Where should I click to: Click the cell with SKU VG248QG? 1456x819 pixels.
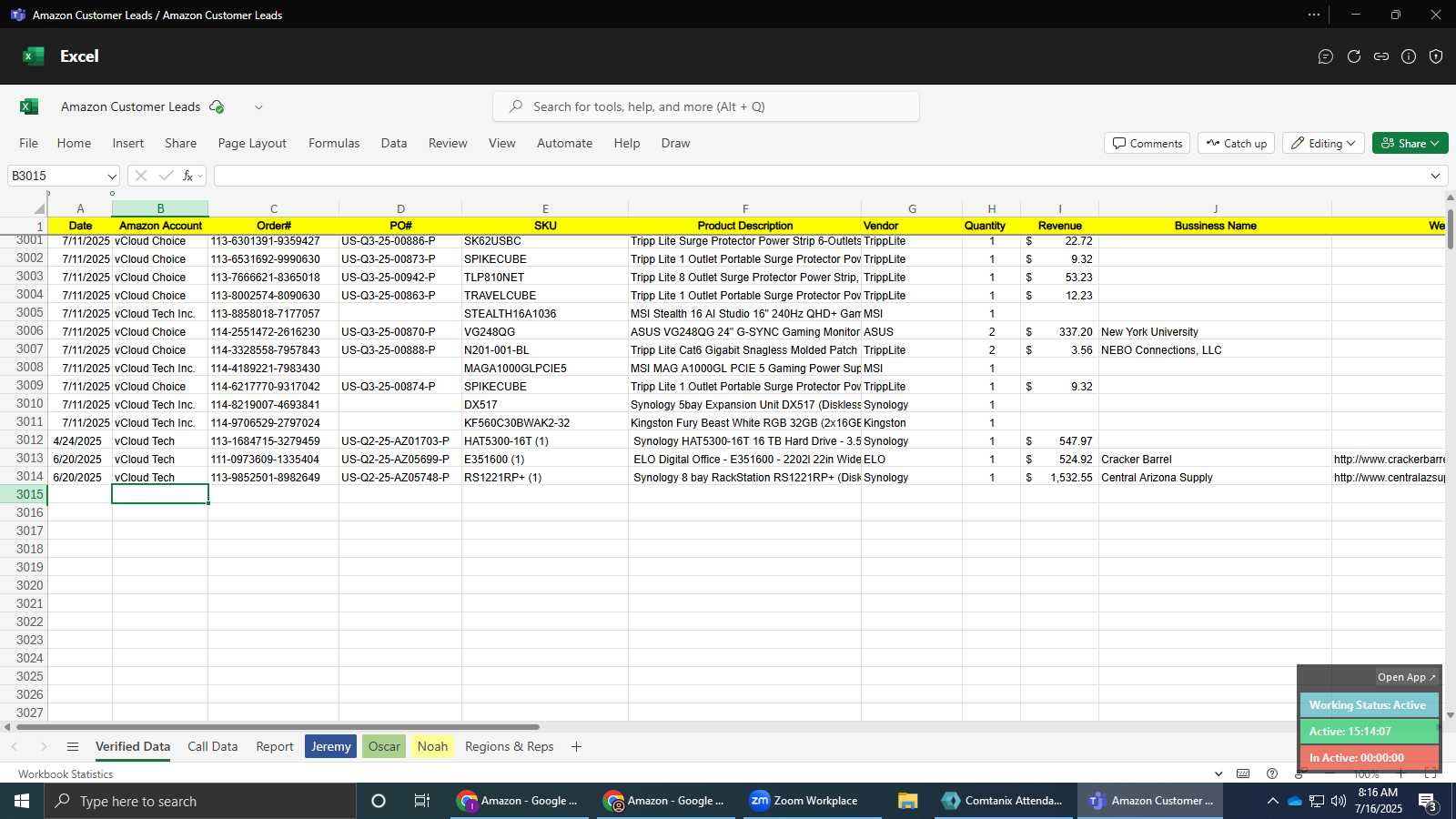click(545, 332)
